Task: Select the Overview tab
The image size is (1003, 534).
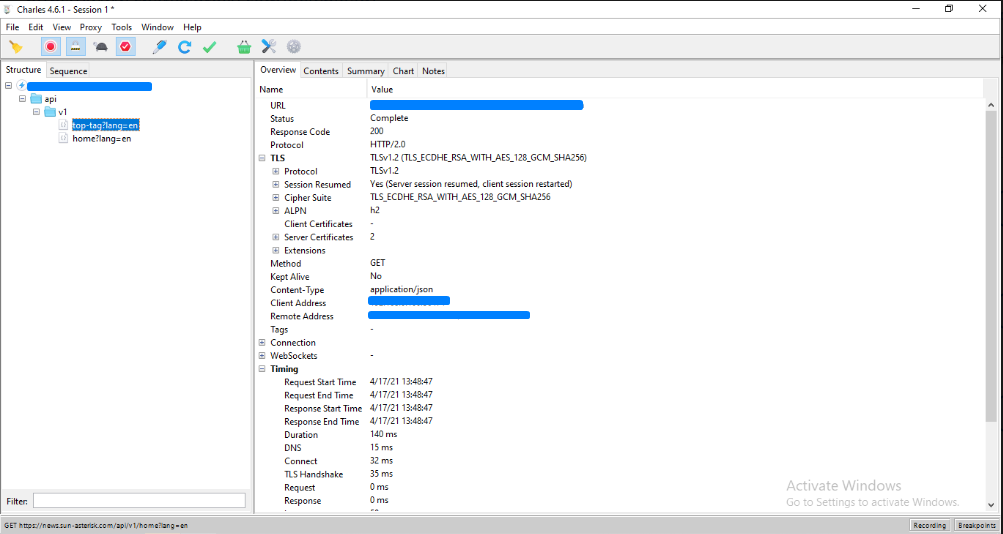Action: click(x=278, y=70)
